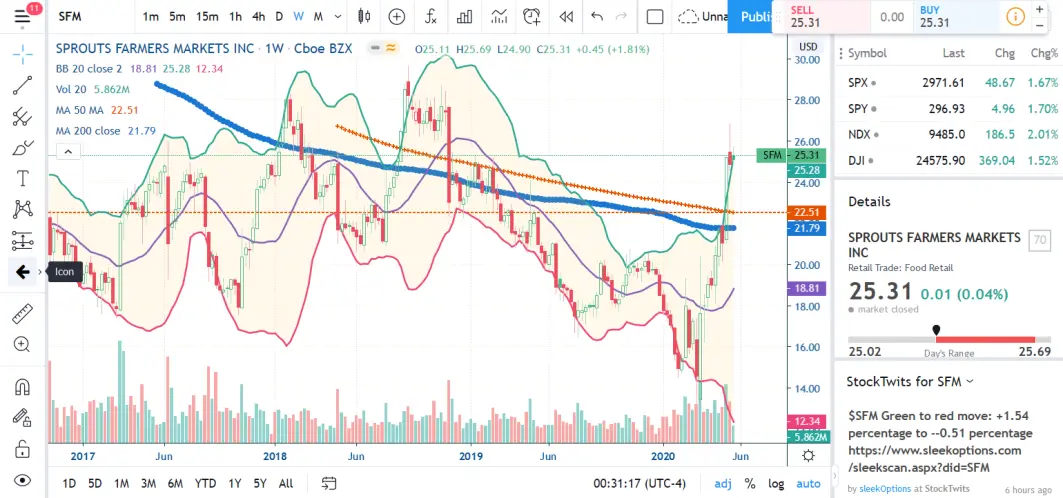
Task: Click the MA 200 close legend
Action: pos(88,131)
